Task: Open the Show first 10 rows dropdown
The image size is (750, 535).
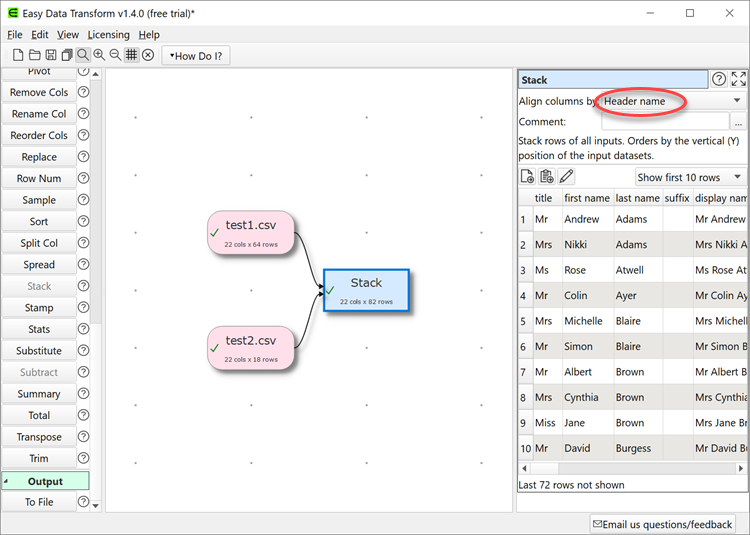Action: click(x=690, y=177)
